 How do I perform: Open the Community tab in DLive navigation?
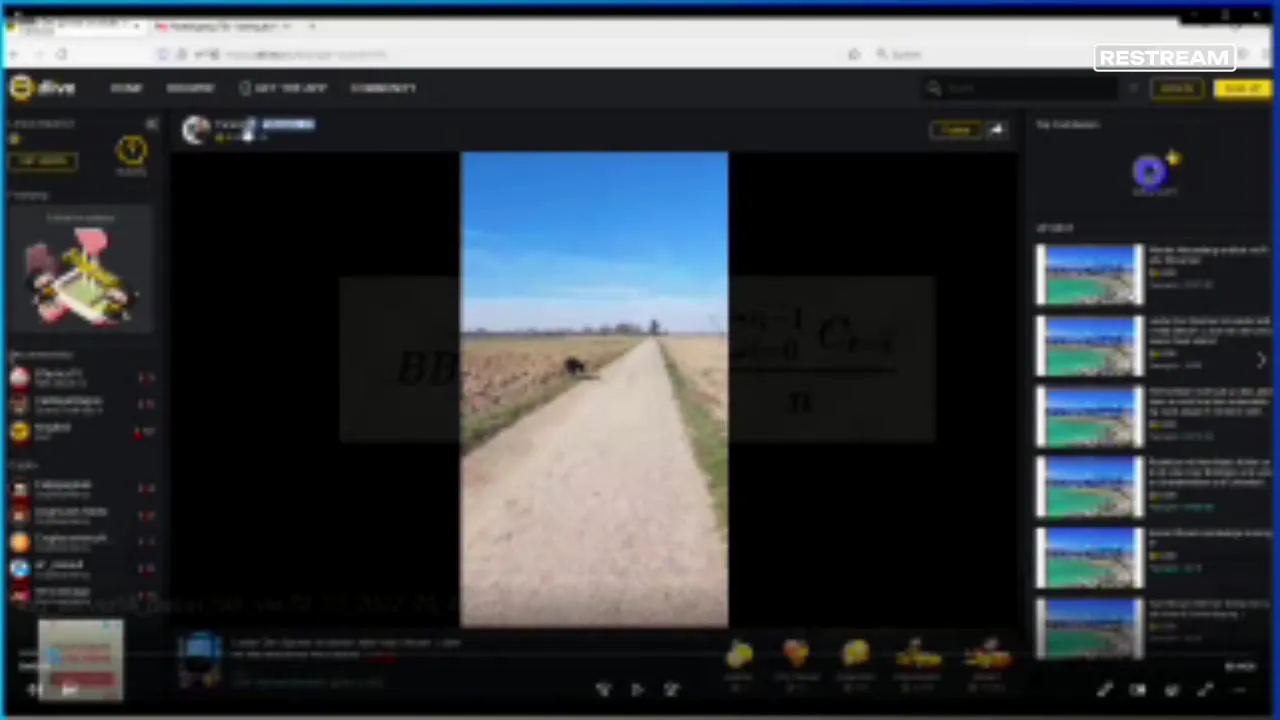click(x=383, y=88)
